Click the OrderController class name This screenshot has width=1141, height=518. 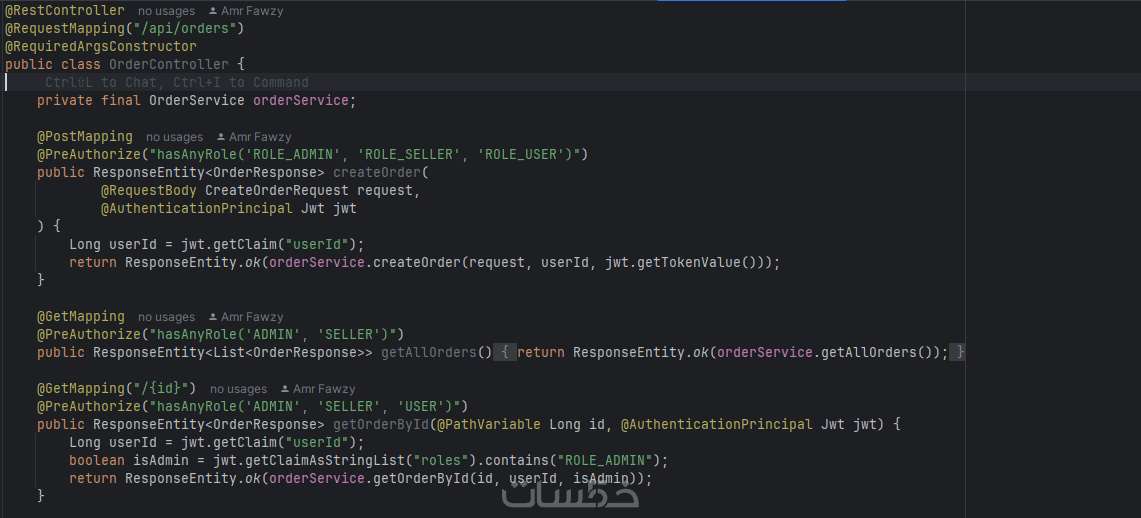click(169, 65)
